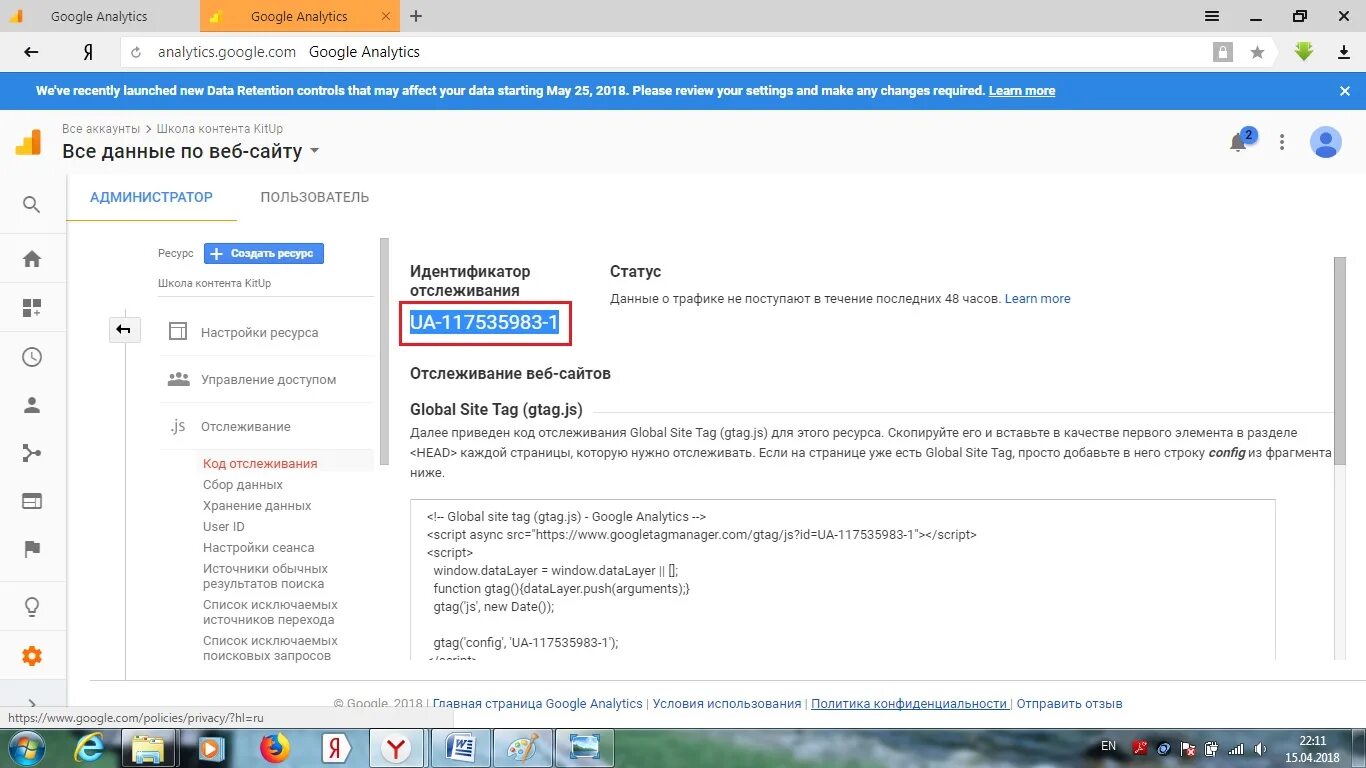The height and width of the screenshot is (768, 1366).
Task: Select 'User ID' submenu item
Action: (224, 526)
